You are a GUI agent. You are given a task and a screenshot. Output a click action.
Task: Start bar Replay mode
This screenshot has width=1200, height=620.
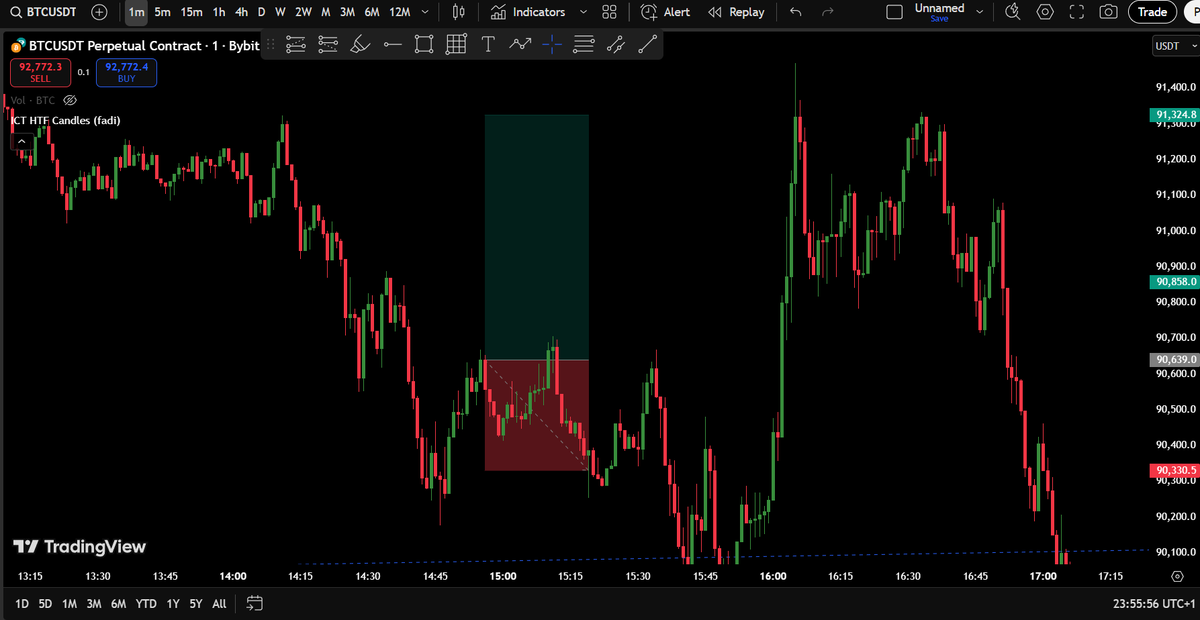point(737,12)
